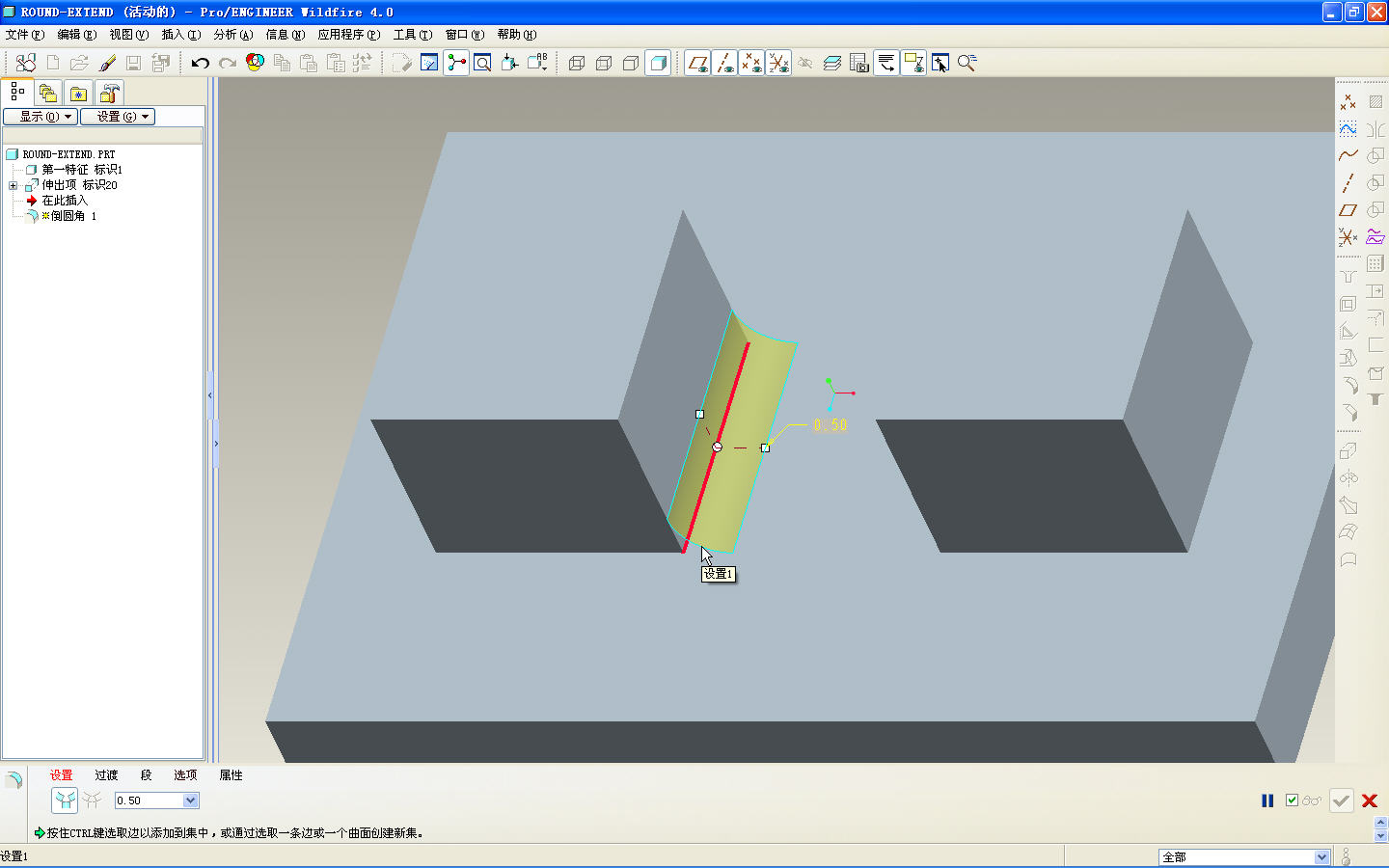Click the datum axis tool in right toolbar
This screenshot has height=868, width=1389.
[x=1348, y=182]
